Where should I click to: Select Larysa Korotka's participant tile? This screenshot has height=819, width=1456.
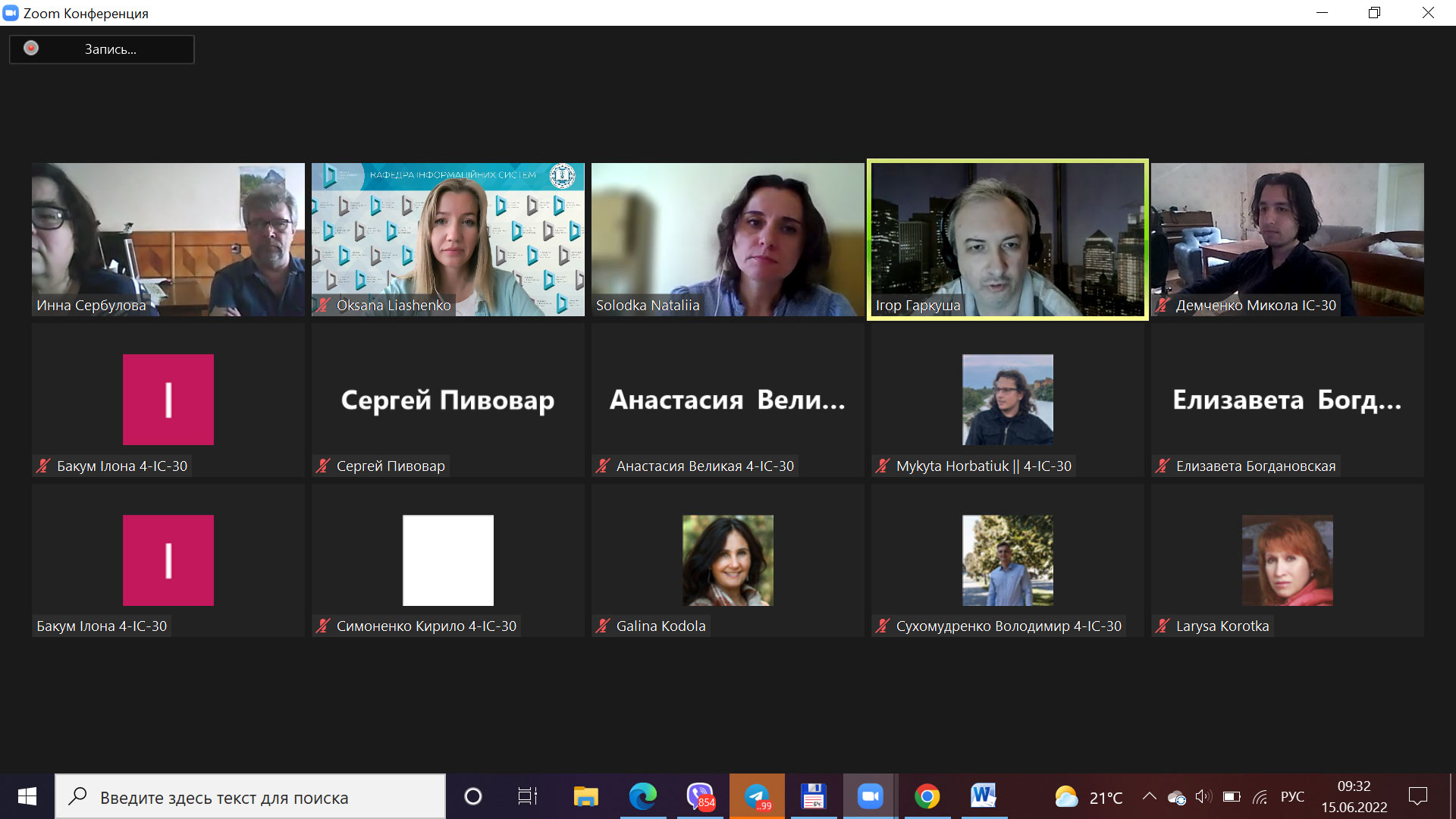pos(1287,560)
